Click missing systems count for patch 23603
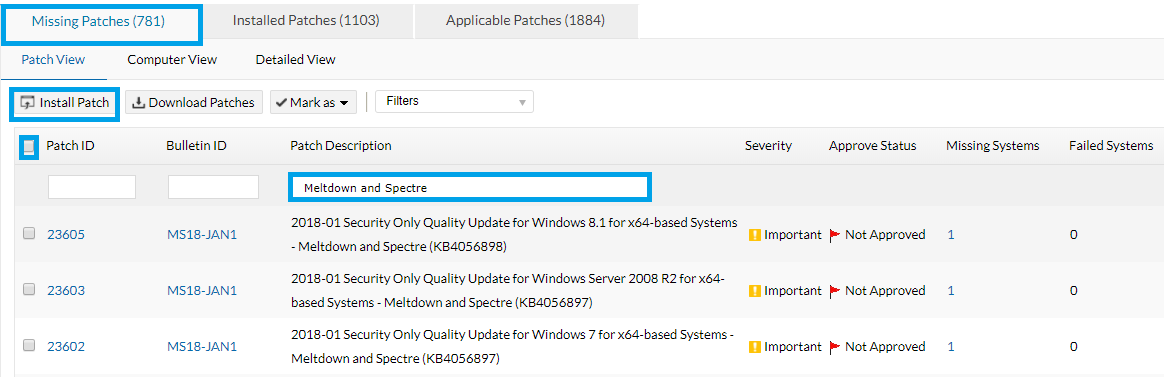 tap(951, 291)
